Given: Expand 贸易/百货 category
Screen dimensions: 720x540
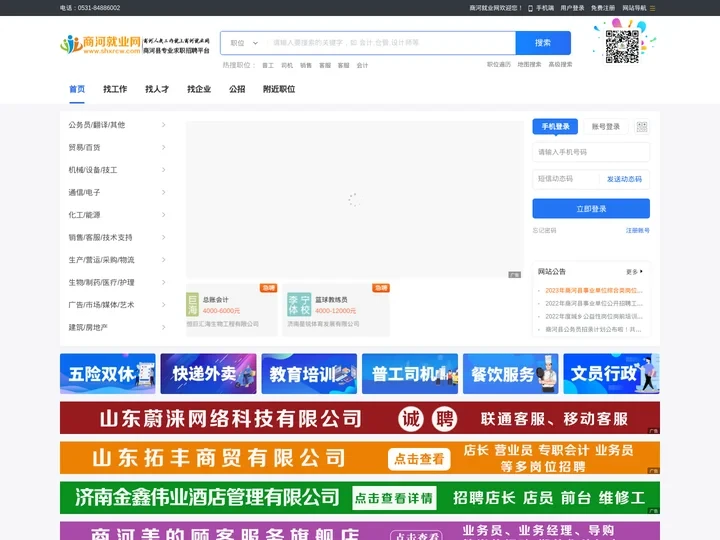Looking at the screenshot, I should click(117, 147).
